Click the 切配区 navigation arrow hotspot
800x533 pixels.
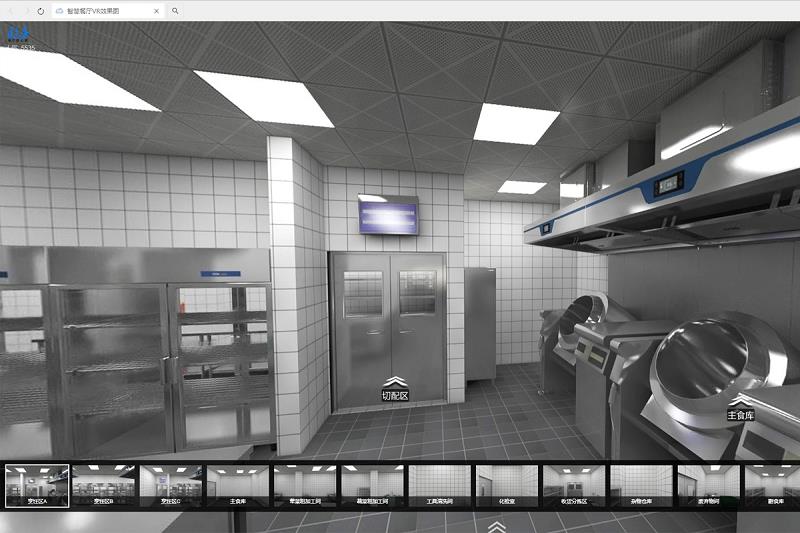pos(395,389)
